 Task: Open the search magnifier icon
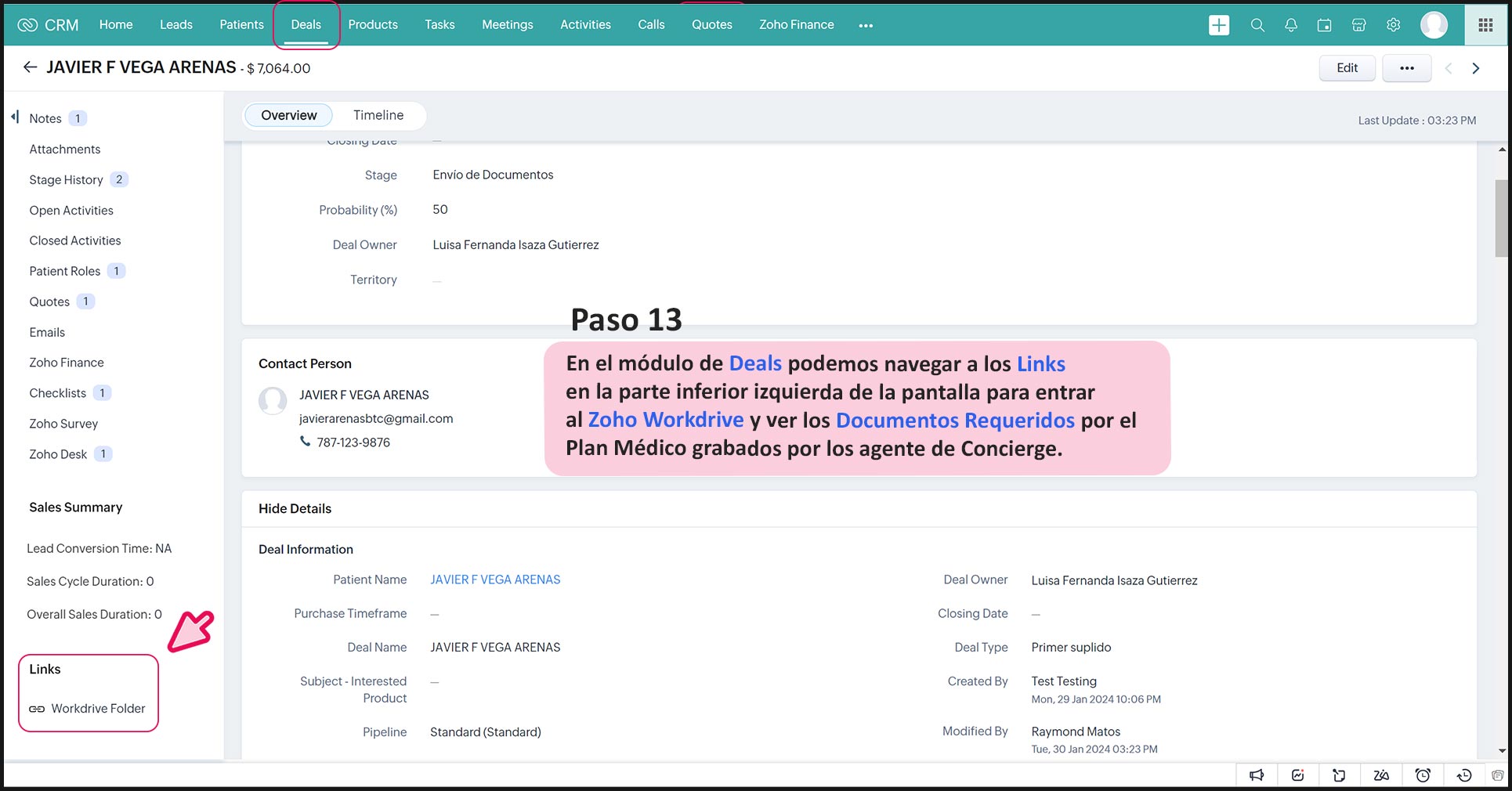point(1257,25)
